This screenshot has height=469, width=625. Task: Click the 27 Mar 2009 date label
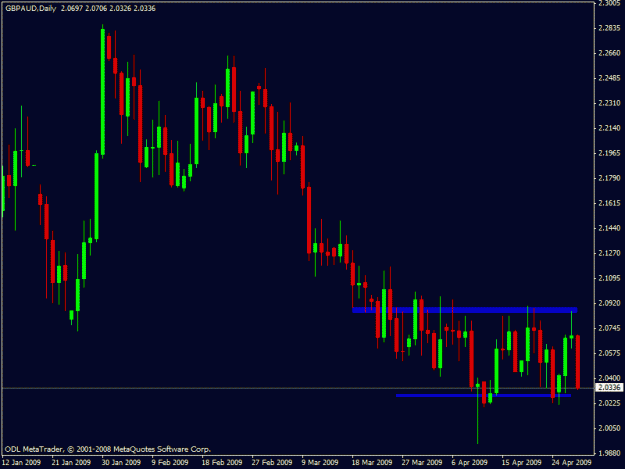(x=422, y=462)
